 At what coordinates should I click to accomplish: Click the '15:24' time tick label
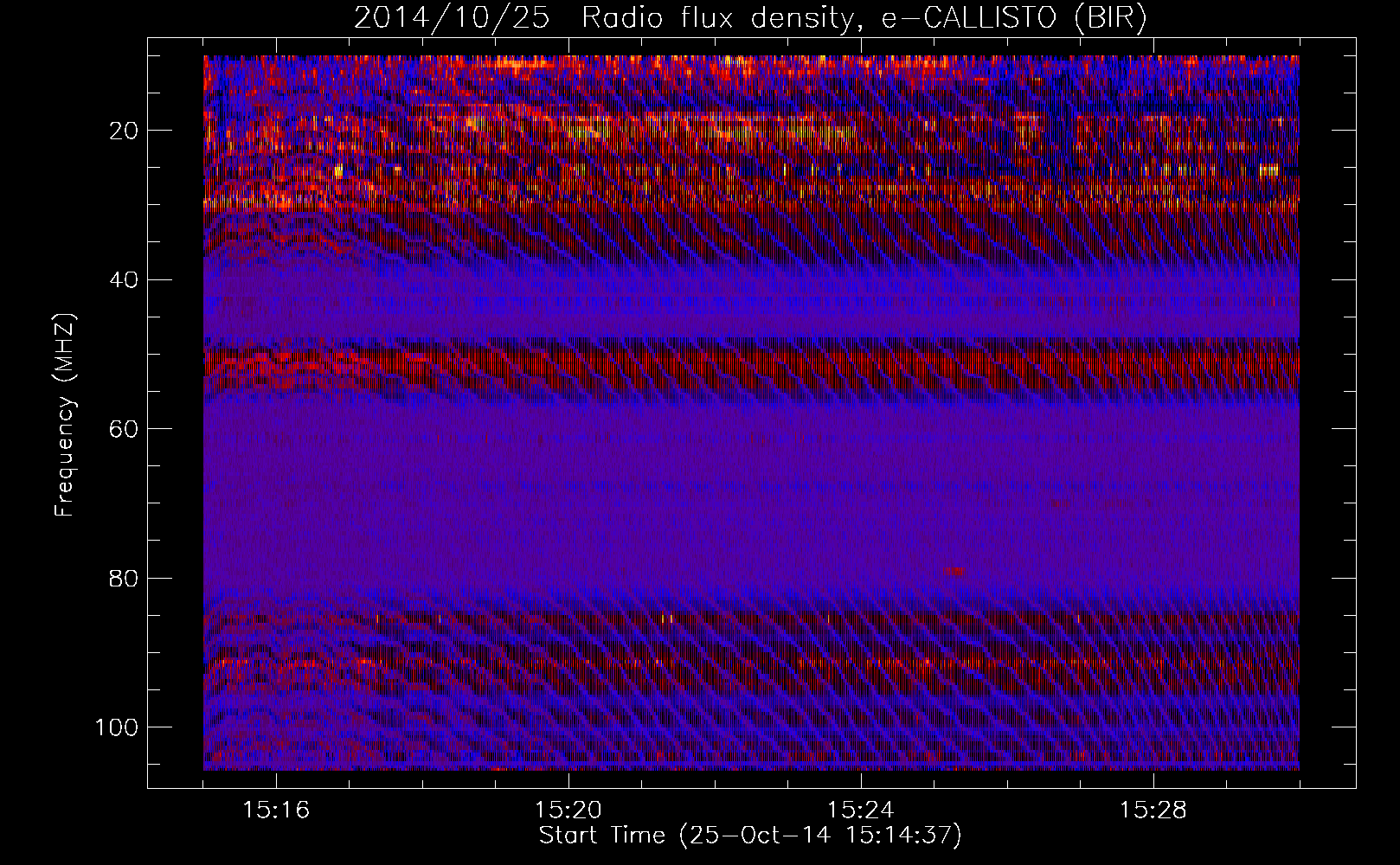click(x=860, y=811)
